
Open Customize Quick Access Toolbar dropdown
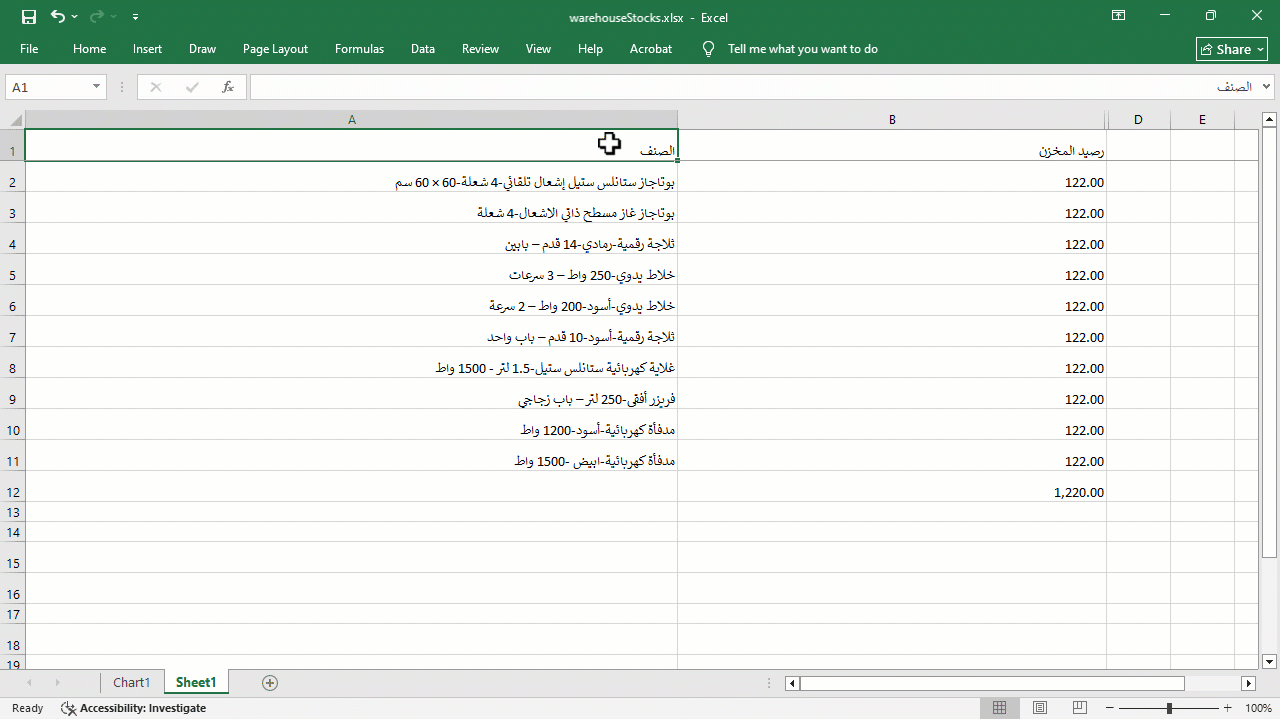point(135,17)
